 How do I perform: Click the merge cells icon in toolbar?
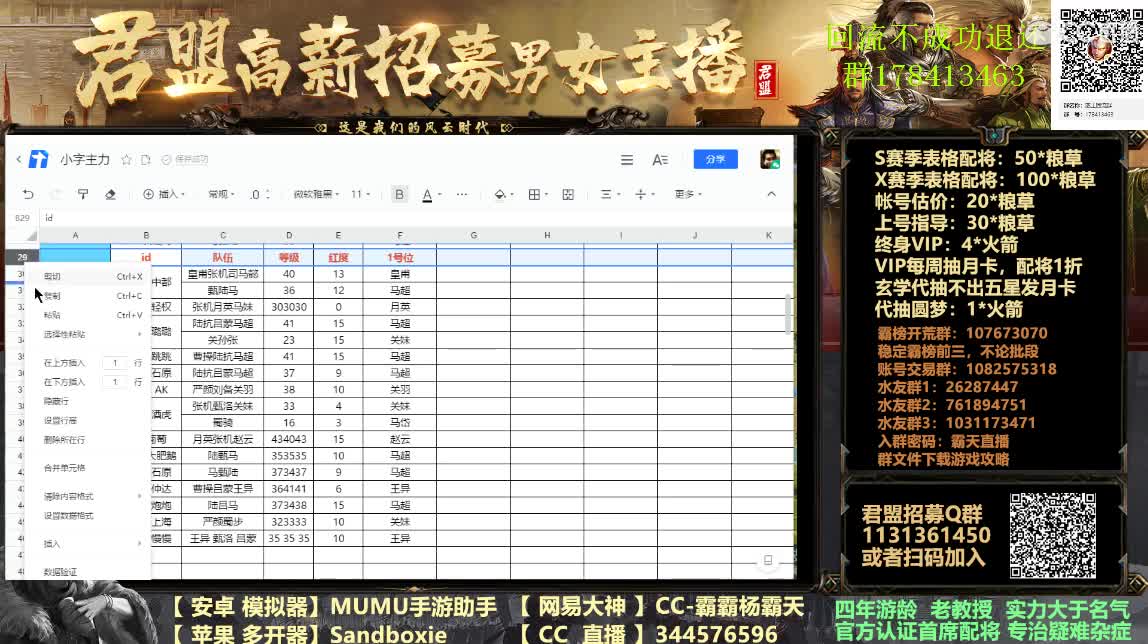click(x=567, y=194)
